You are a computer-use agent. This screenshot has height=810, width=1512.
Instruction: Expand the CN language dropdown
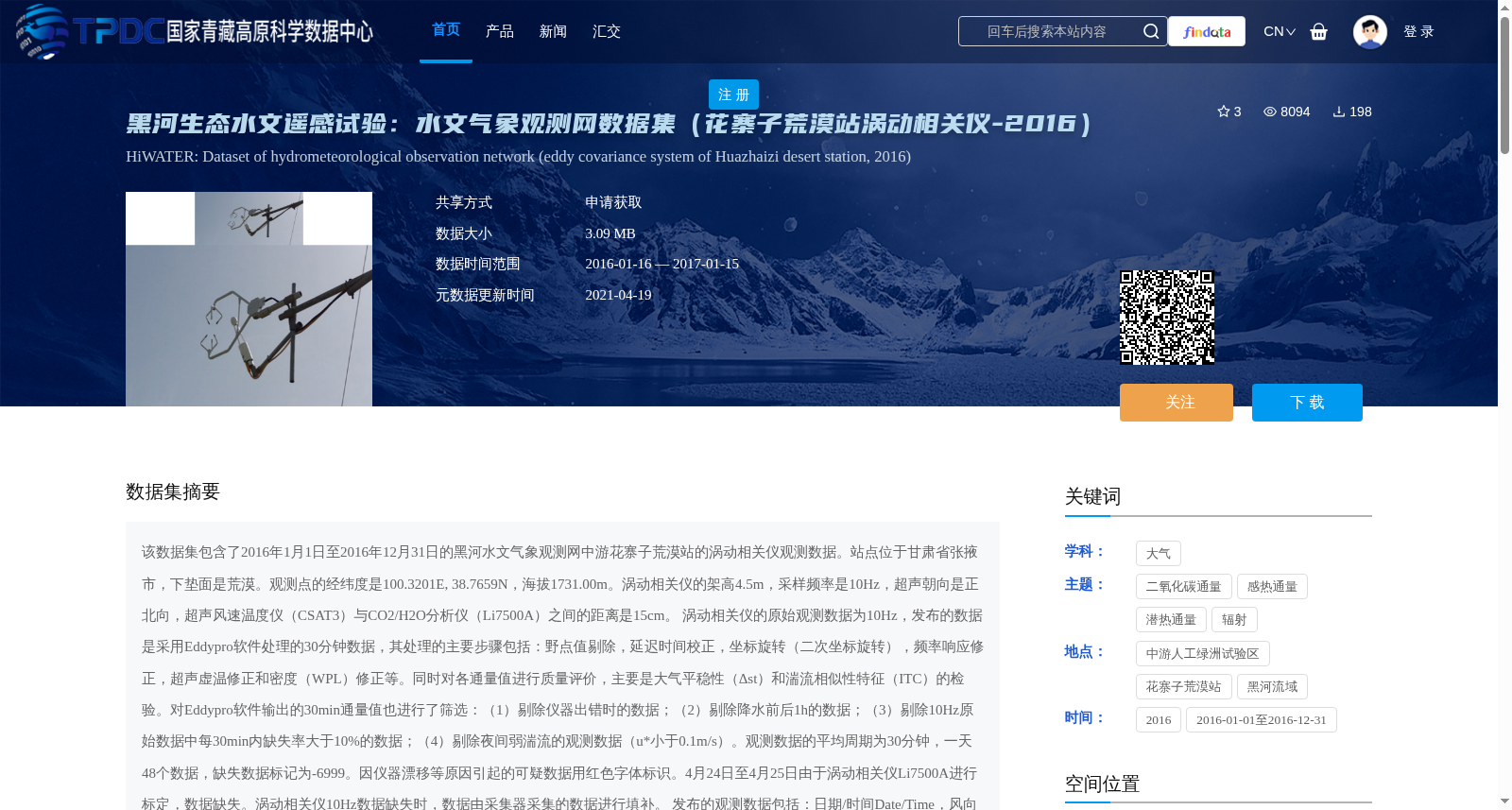(x=1279, y=31)
